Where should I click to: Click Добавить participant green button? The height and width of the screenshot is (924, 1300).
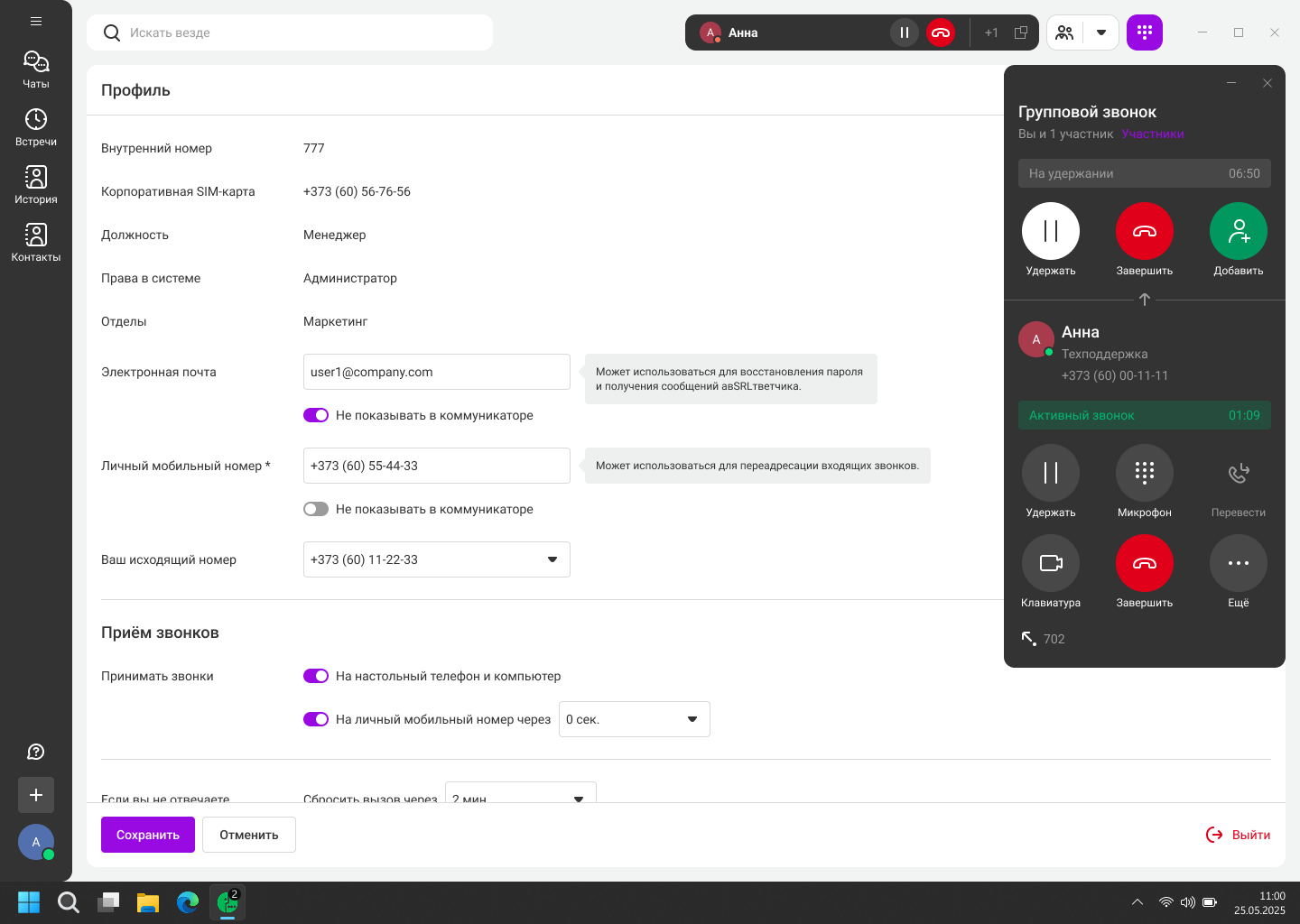(1238, 232)
